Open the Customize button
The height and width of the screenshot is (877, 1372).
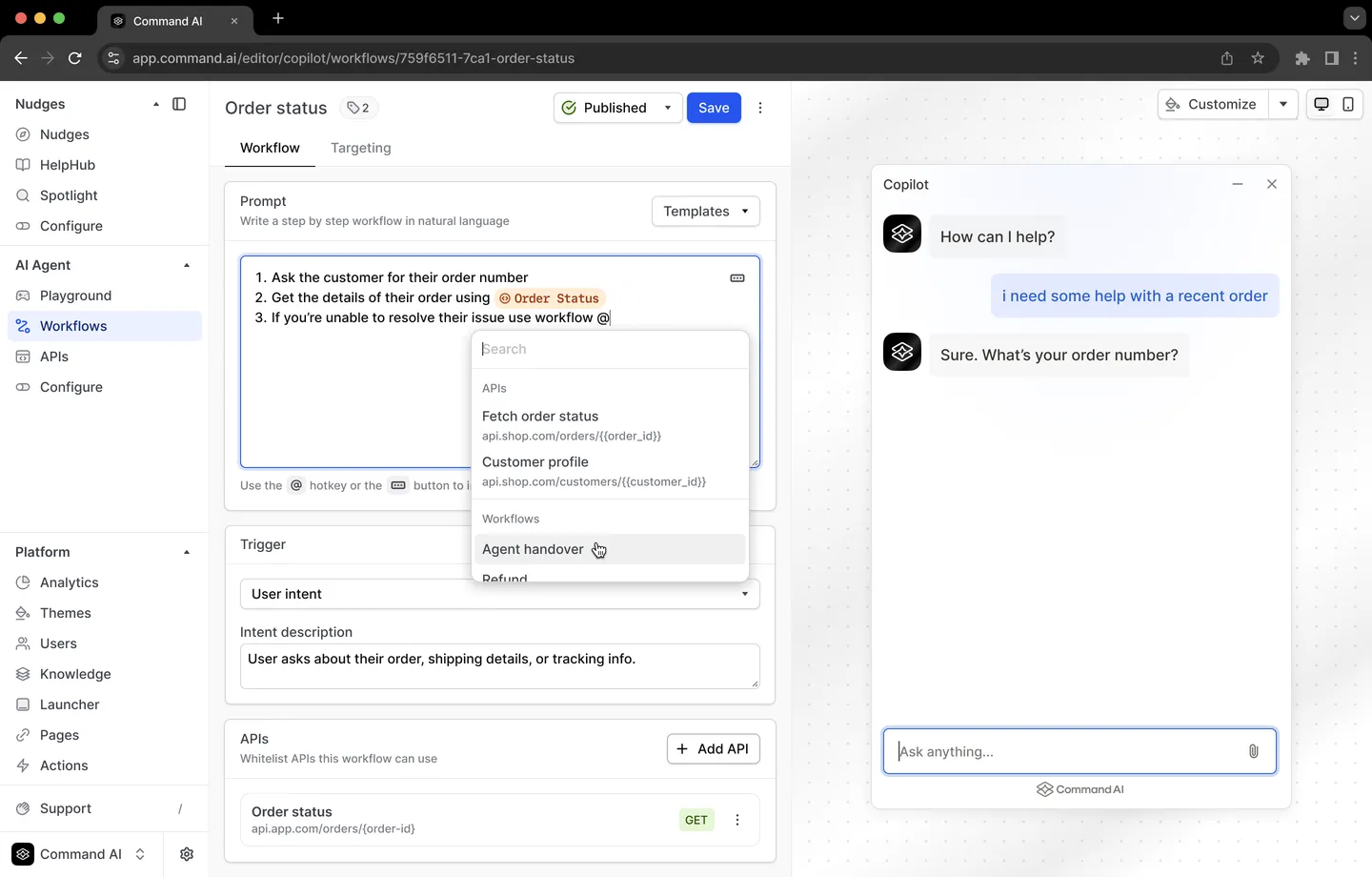(1213, 104)
